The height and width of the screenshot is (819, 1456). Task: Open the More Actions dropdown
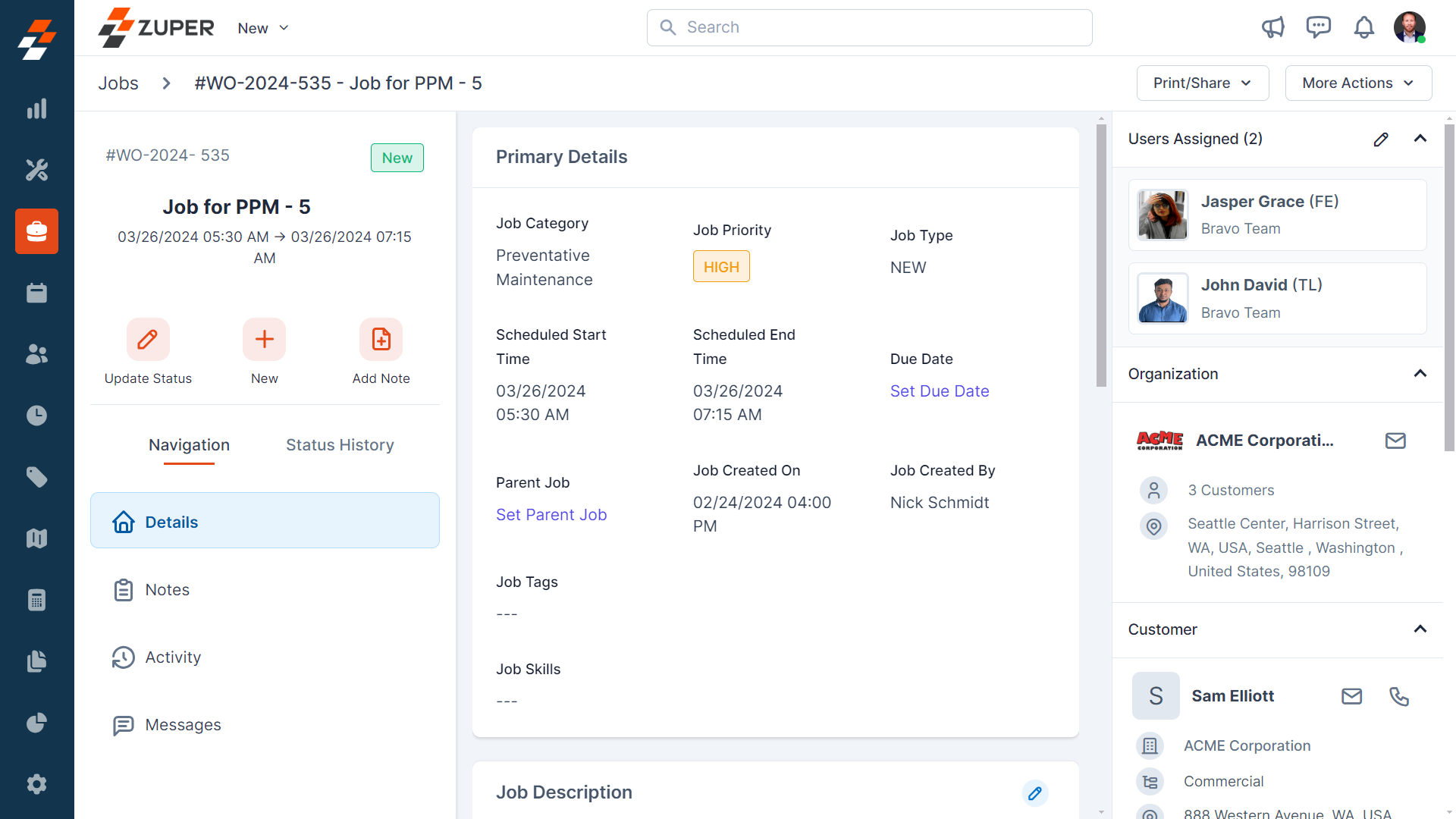click(x=1358, y=83)
